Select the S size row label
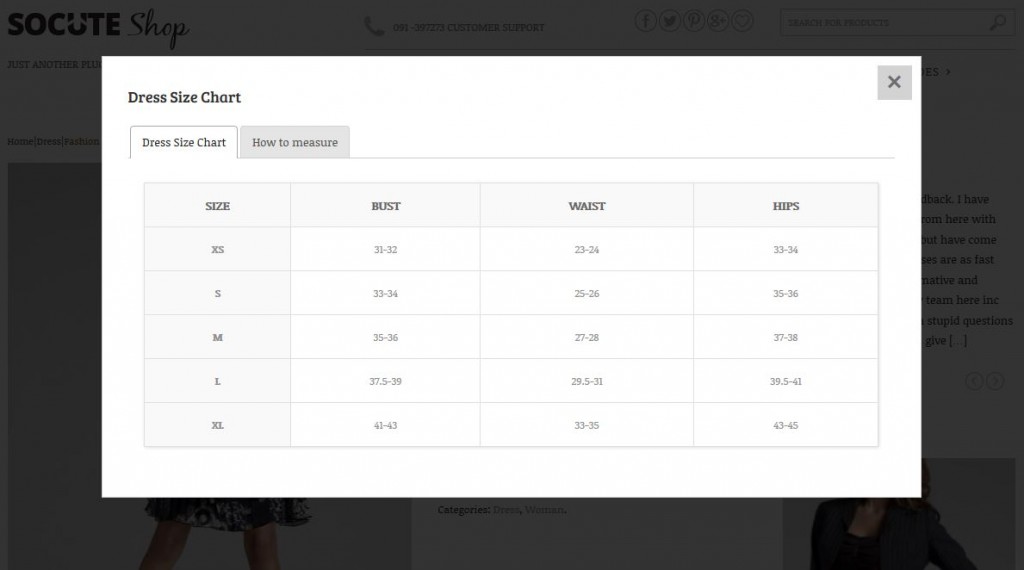Viewport: 1024px width, 570px height. click(217, 294)
